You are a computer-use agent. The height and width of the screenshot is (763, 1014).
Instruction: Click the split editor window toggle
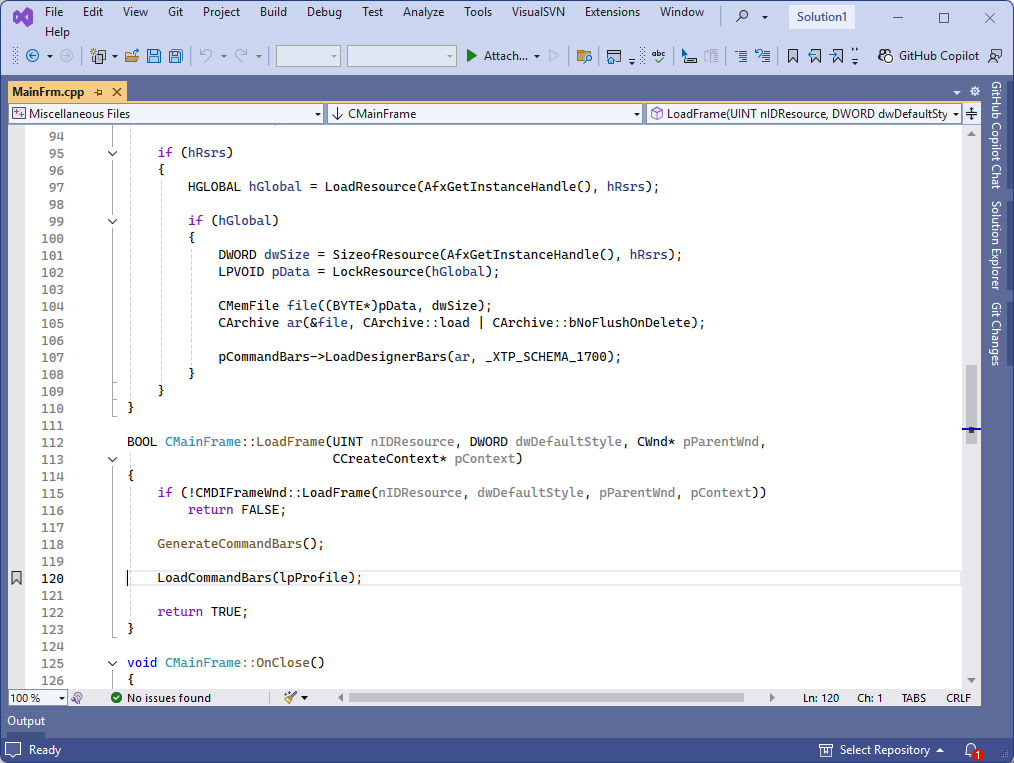971,114
